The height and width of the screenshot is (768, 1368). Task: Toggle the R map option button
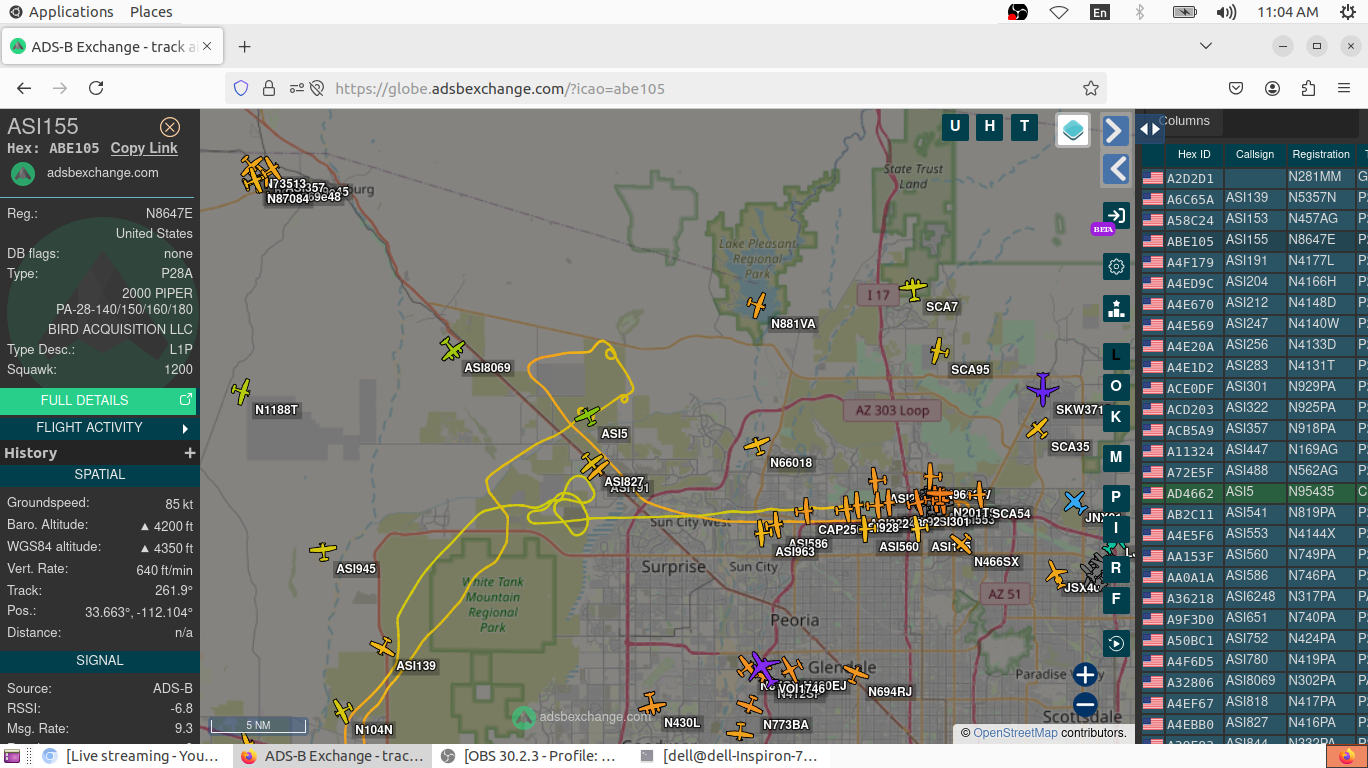point(1116,569)
